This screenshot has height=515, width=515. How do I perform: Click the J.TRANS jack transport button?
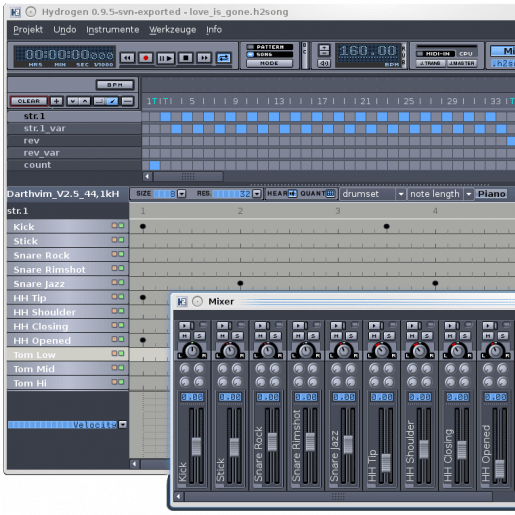pyautogui.click(x=430, y=63)
